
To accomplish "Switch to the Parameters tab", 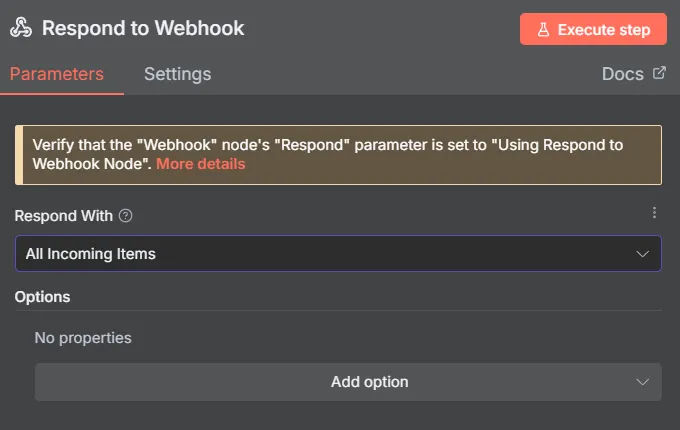I will (x=57, y=74).
